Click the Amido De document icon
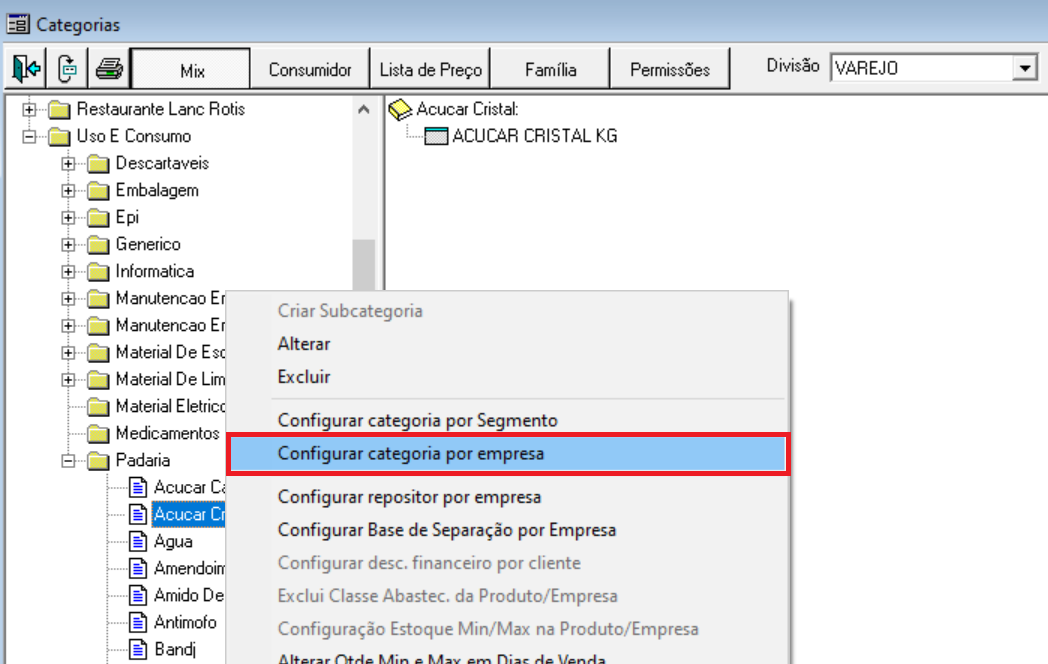The height and width of the screenshot is (664, 1048). tap(138, 596)
